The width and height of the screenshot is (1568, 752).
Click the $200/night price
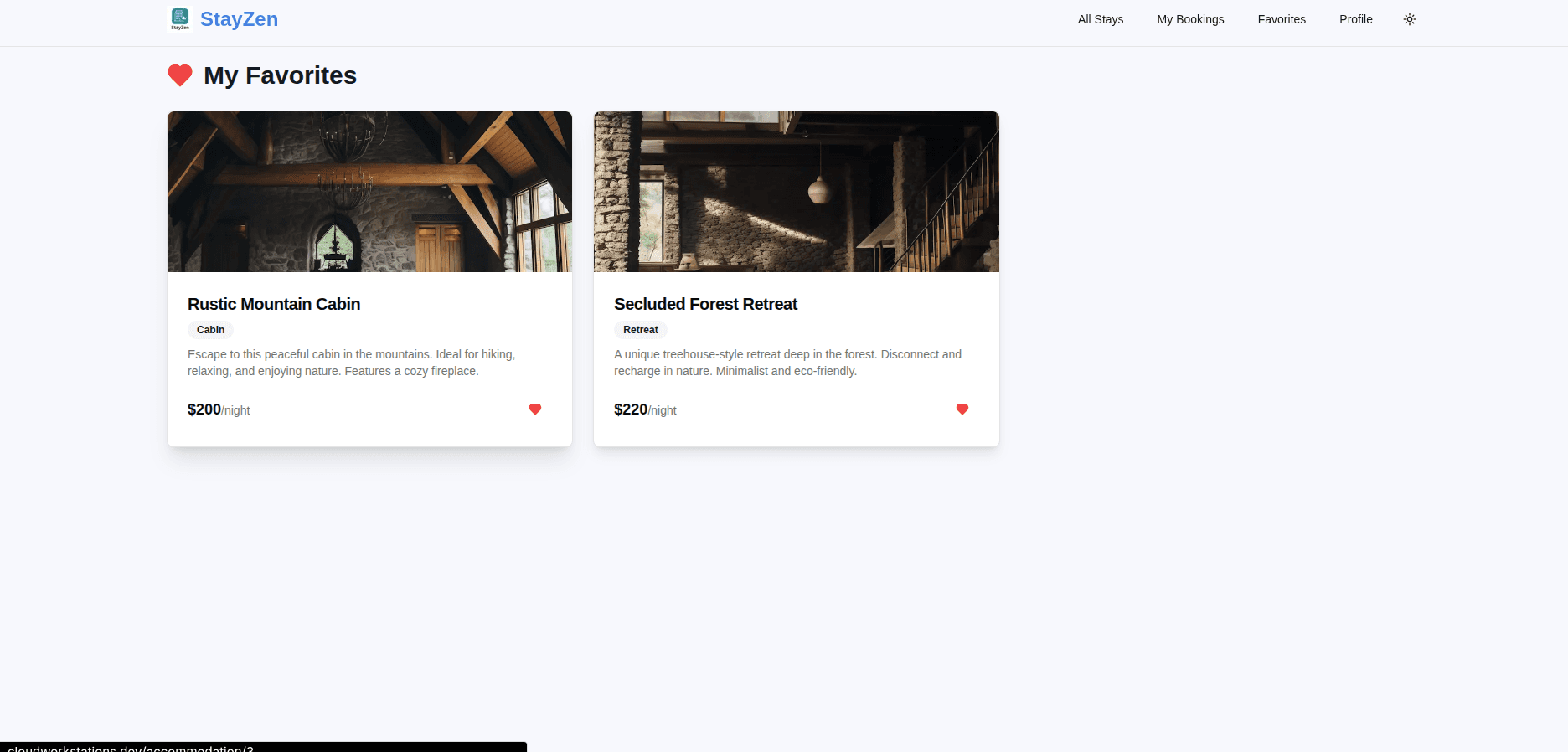click(219, 409)
